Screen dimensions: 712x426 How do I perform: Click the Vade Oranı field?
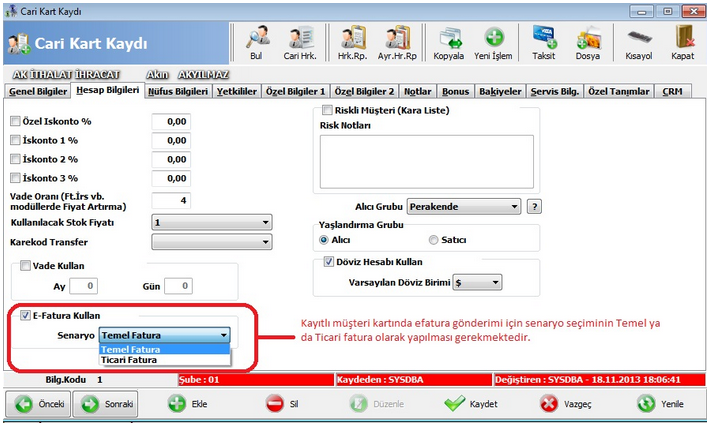pyautogui.click(x=171, y=200)
